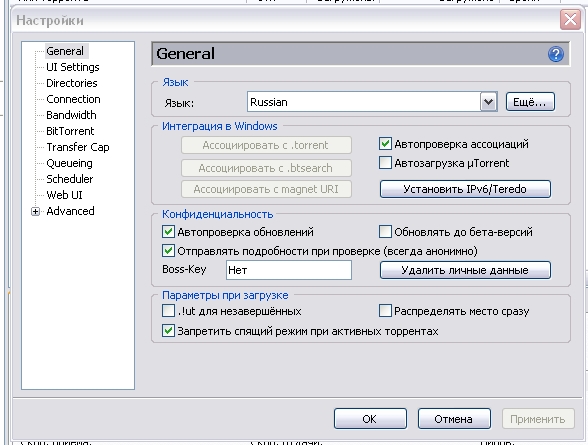588x445 pixels.
Task: Click the Ещё... button
Action: click(530, 102)
